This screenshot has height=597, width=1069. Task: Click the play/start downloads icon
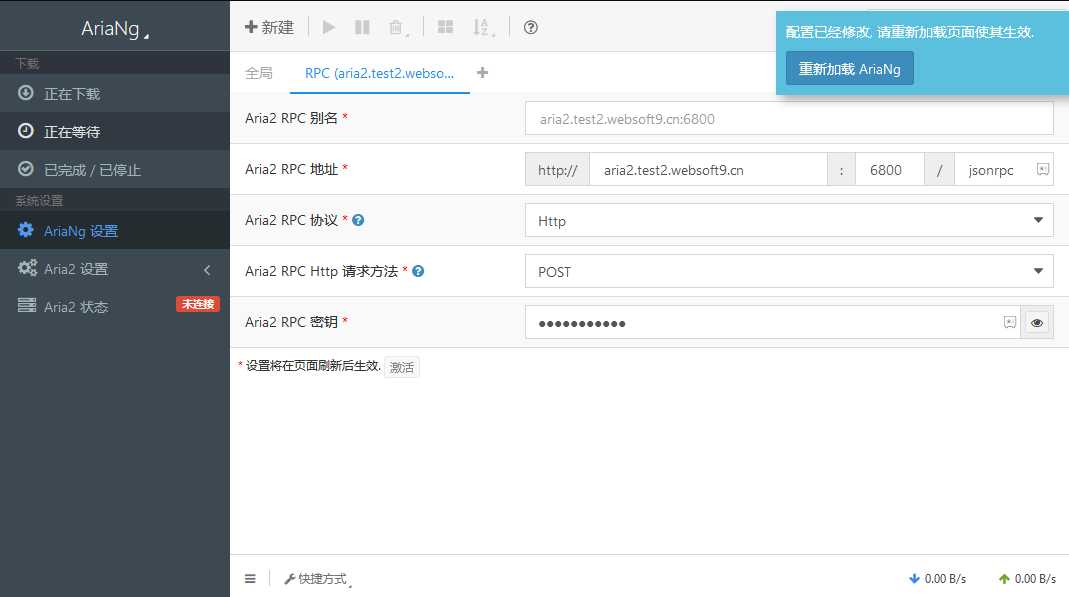coord(329,27)
